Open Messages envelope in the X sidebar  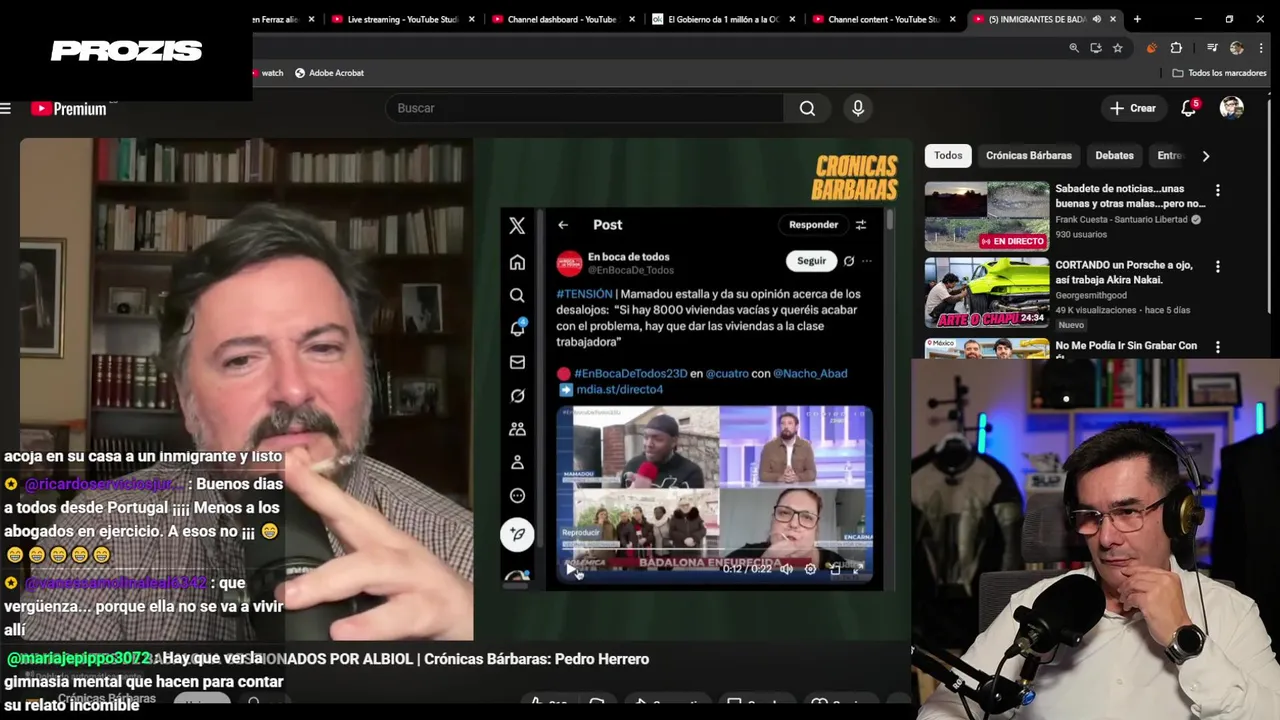coord(517,362)
